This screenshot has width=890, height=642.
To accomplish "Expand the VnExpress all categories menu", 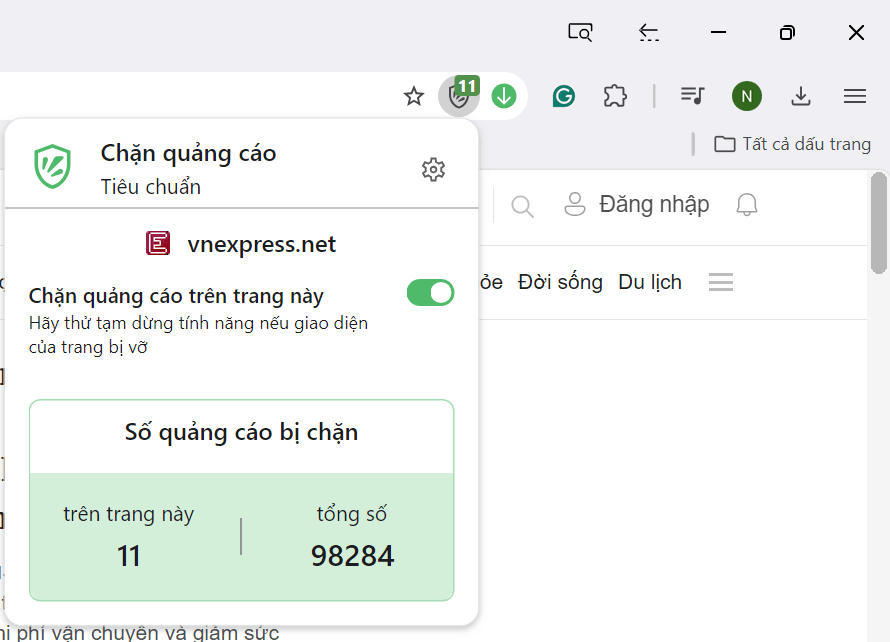I will click(x=721, y=282).
